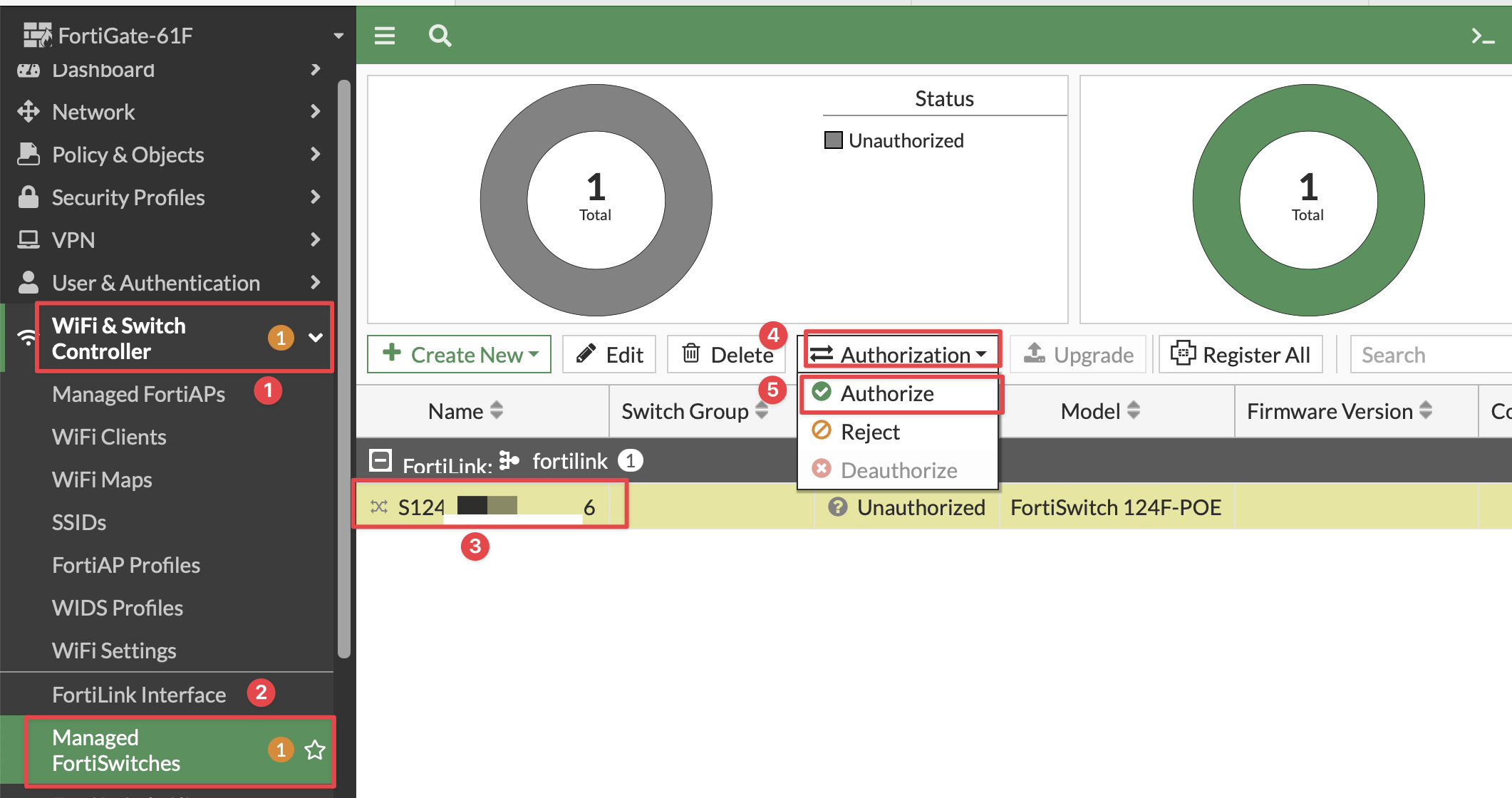Viewport: 1512px width, 798px height.
Task: Open SSIDs page
Action: pos(79,522)
